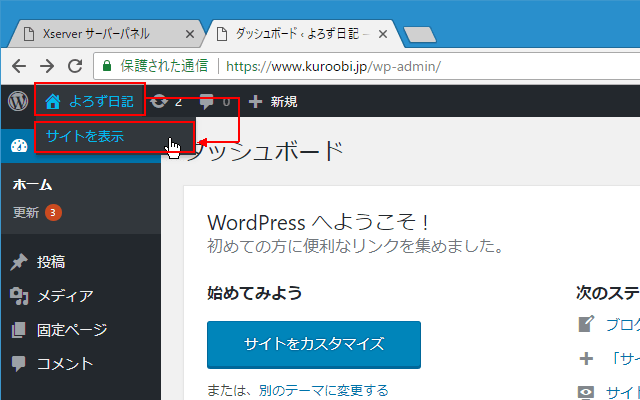
Task: Click the green padlock security icon
Action: click(x=107, y=66)
